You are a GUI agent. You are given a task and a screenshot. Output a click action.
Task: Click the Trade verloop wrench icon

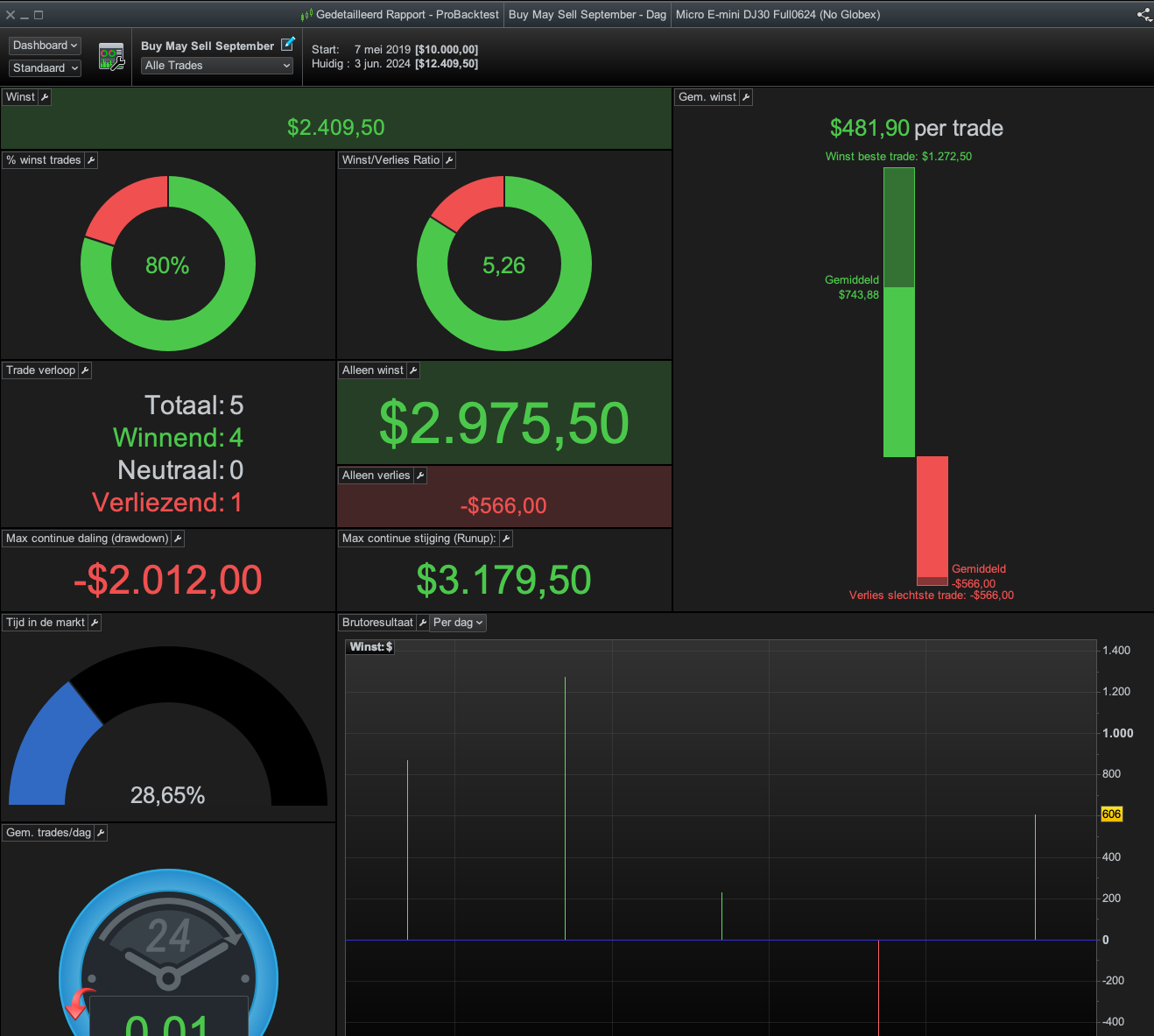pos(85,370)
